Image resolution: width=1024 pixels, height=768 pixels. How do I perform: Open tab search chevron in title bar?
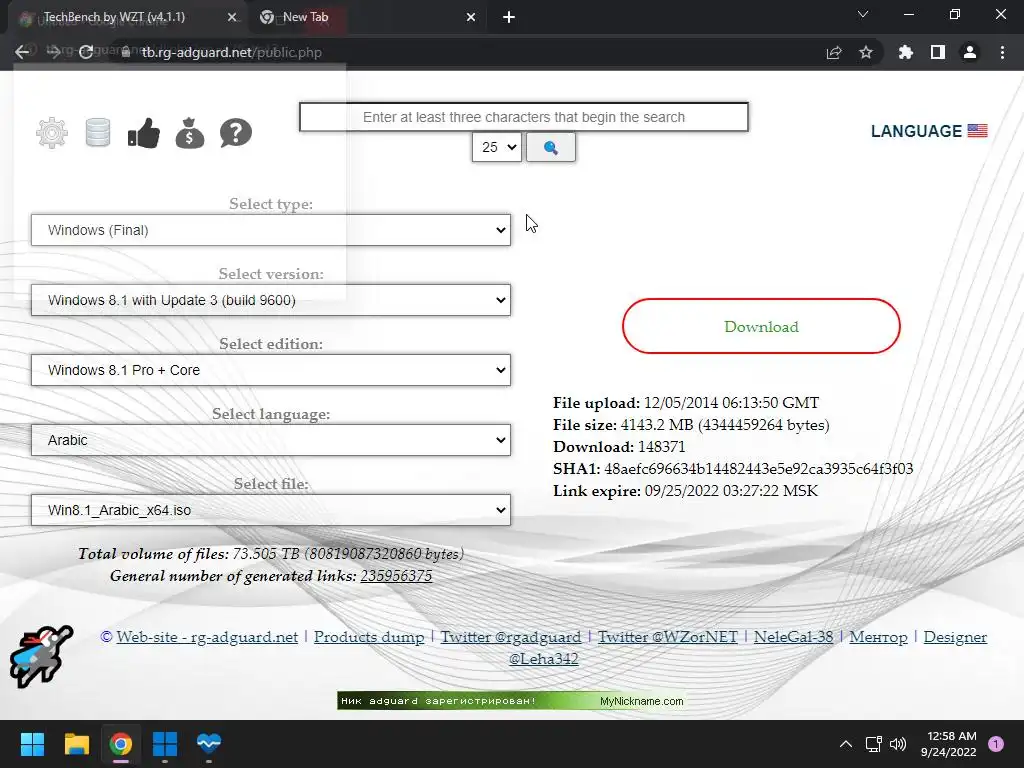pos(863,14)
